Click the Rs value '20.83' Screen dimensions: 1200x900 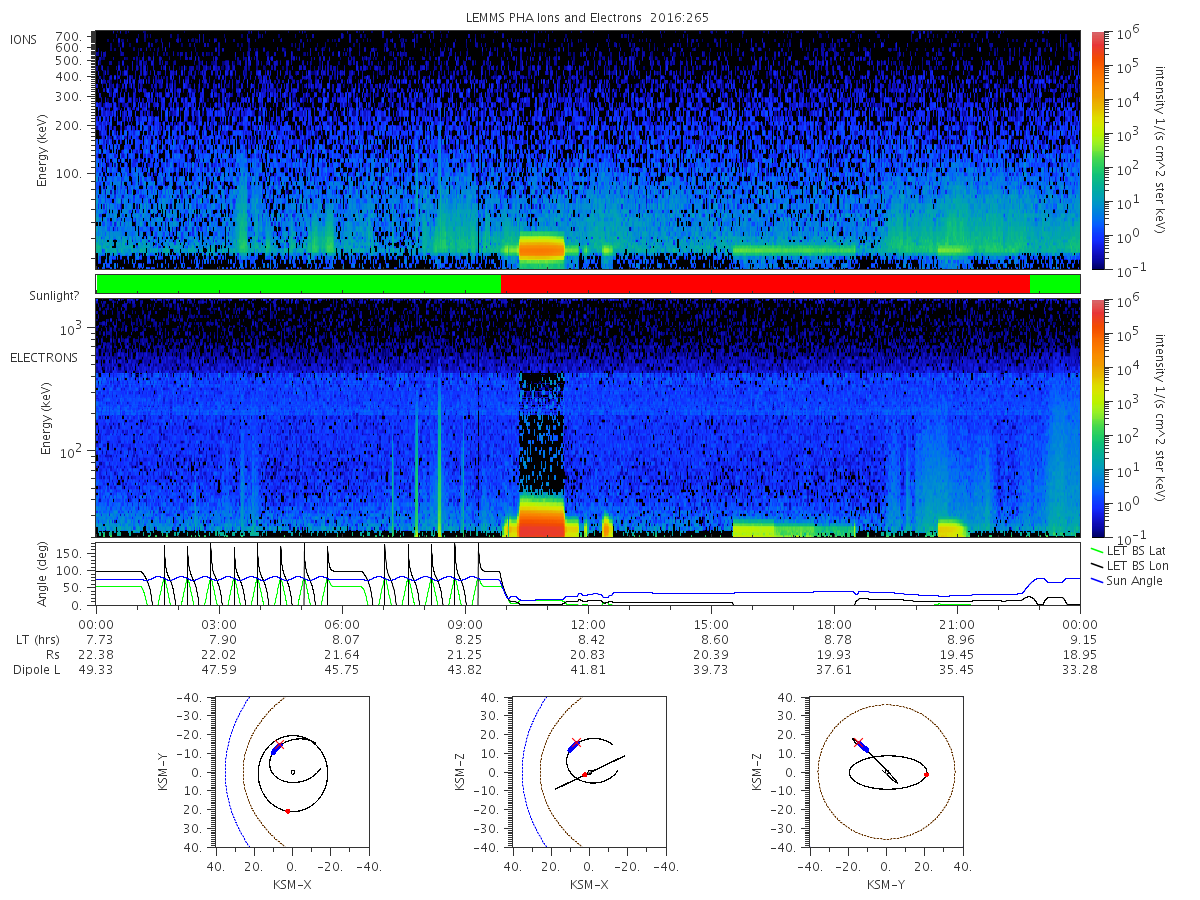tap(589, 654)
